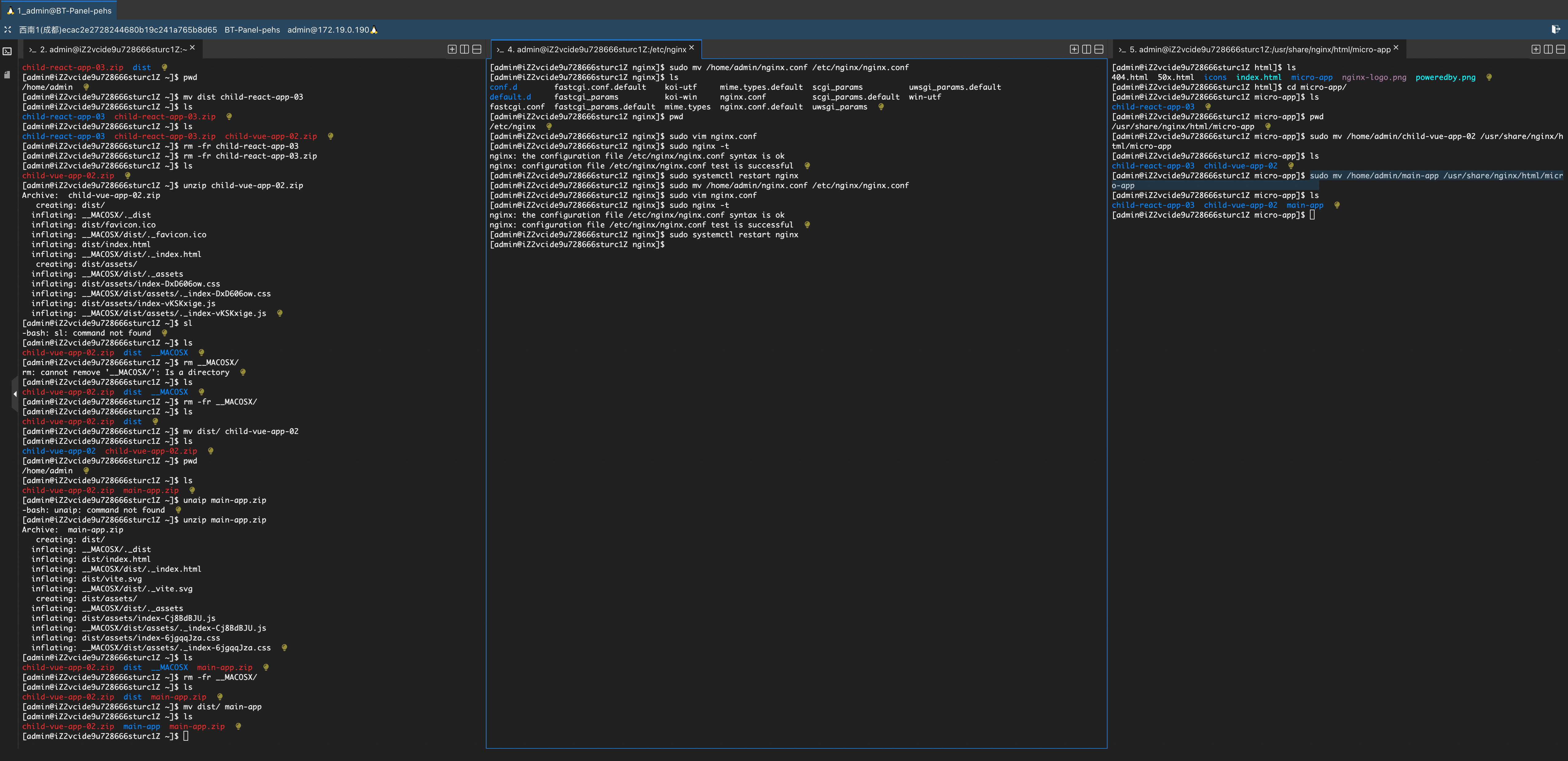Split the /etc/nginx pane vertically
This screenshot has height=761, width=1568.
(x=1087, y=49)
